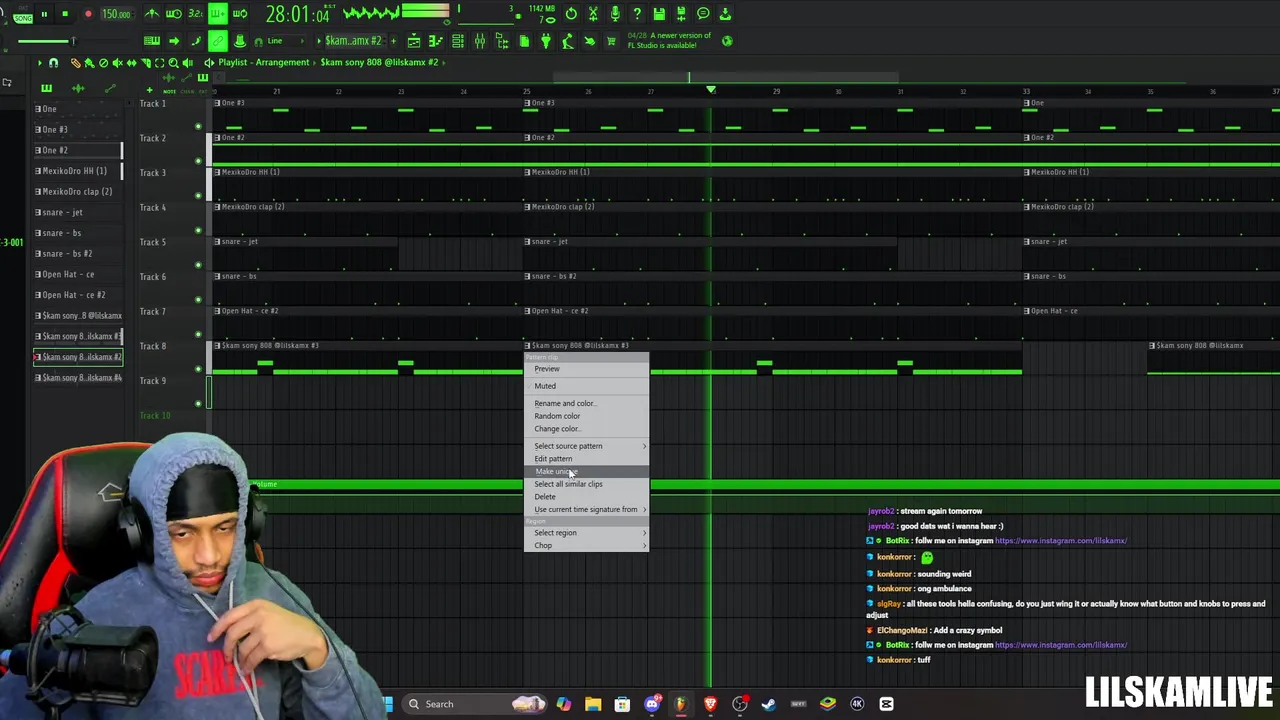Stop playback with the stop button
The height and width of the screenshot is (720, 1280).
point(65,14)
